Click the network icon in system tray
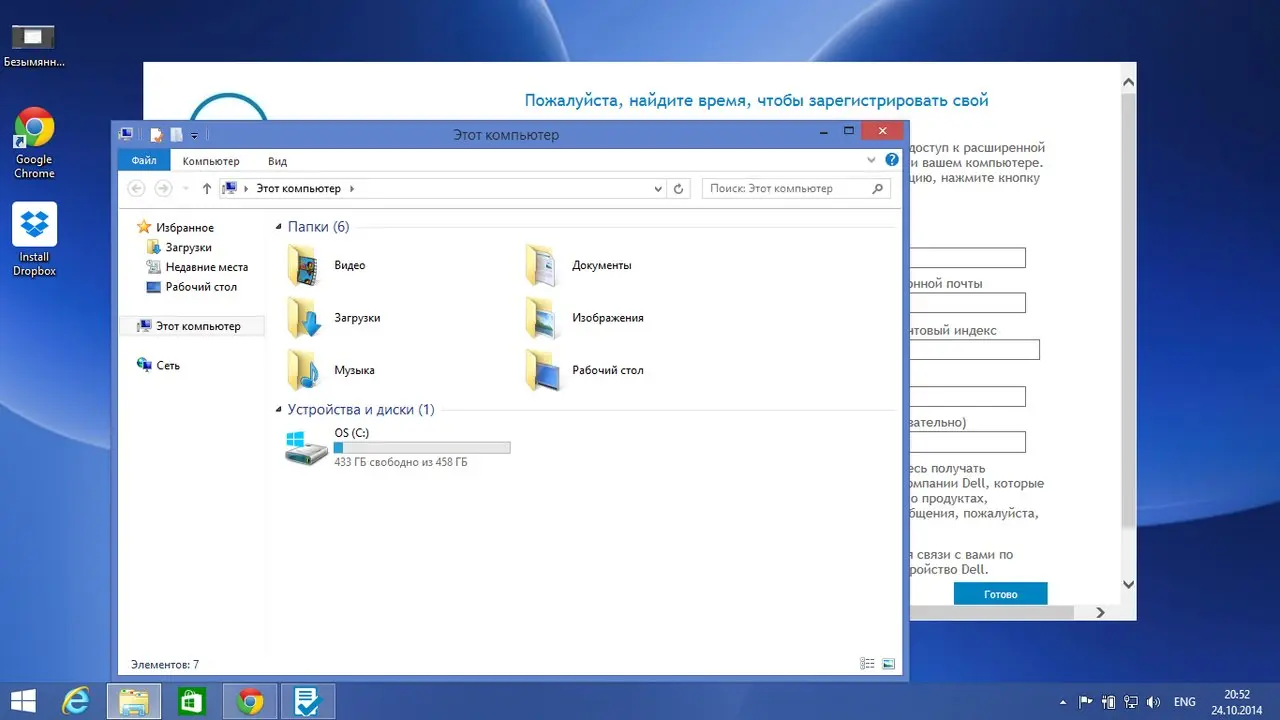 coord(1132,701)
